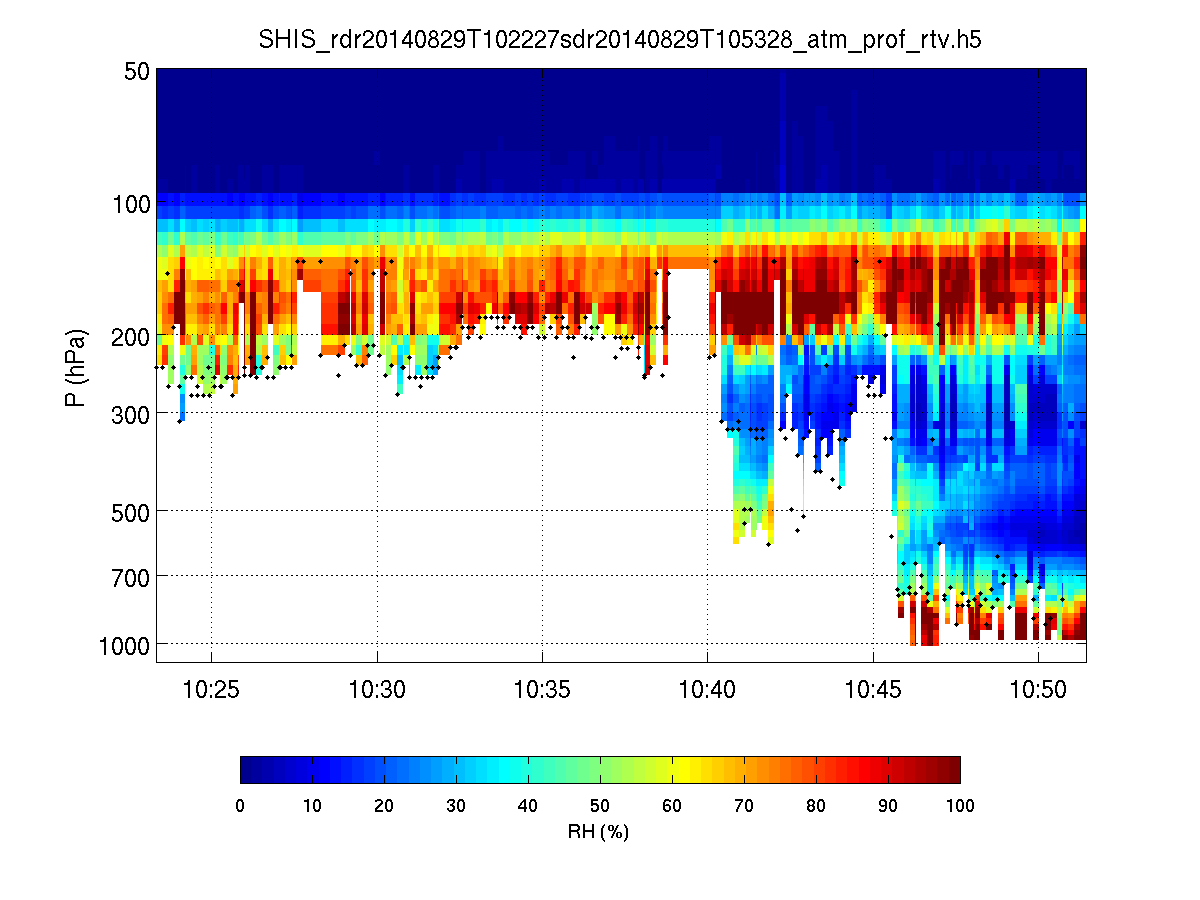This screenshot has height=900, width=1200.
Task: Pick the dark red end of colorbar
Action: tap(952, 769)
